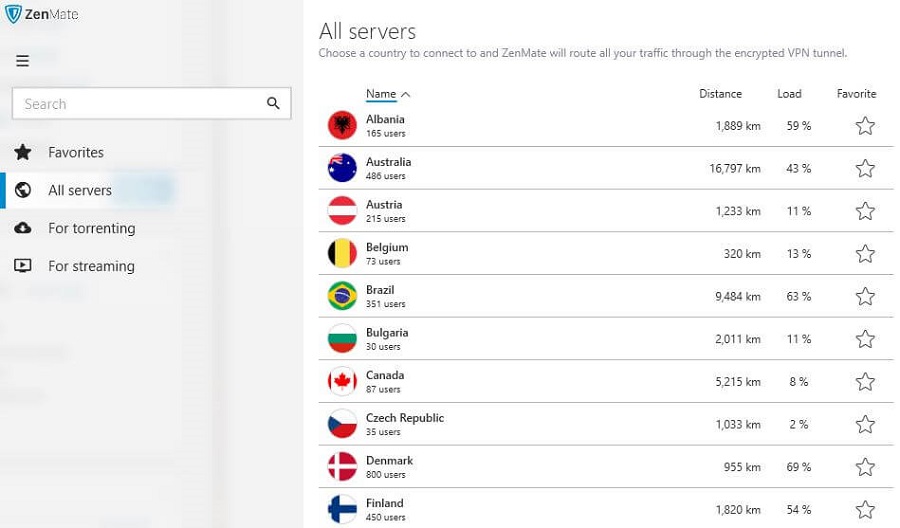Click the Bulgaria flag icon
This screenshot has width=900, height=528.
[342, 339]
